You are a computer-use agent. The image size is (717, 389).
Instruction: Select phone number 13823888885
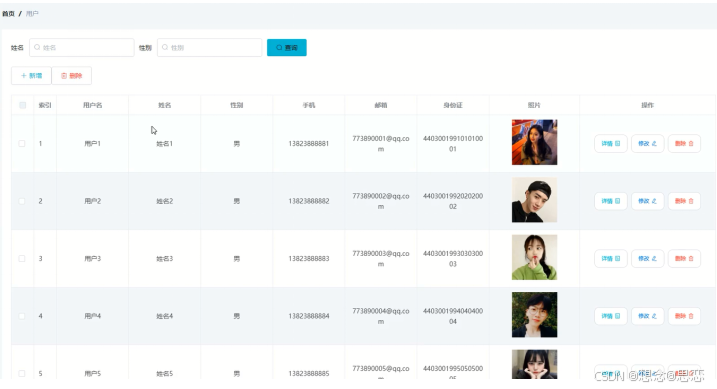tap(309, 373)
